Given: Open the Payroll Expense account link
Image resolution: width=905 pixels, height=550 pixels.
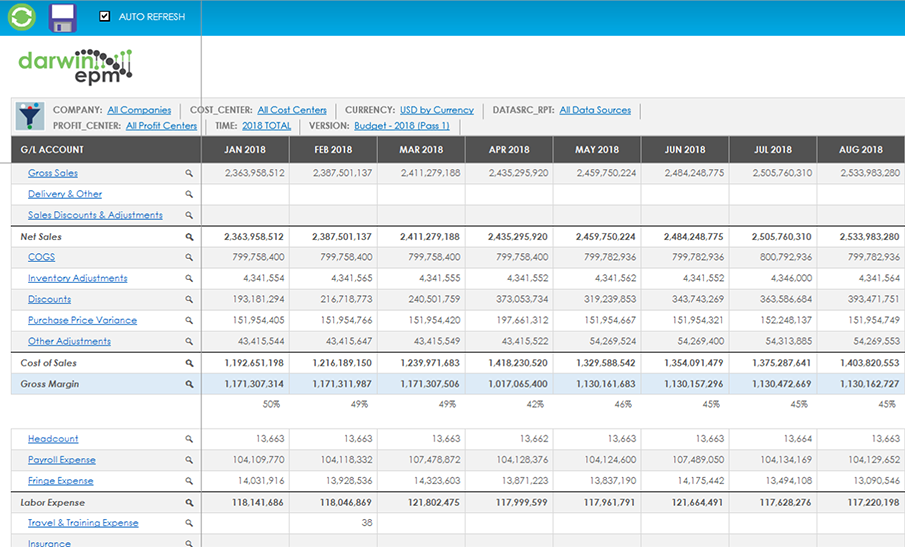Looking at the screenshot, I should [x=62, y=459].
